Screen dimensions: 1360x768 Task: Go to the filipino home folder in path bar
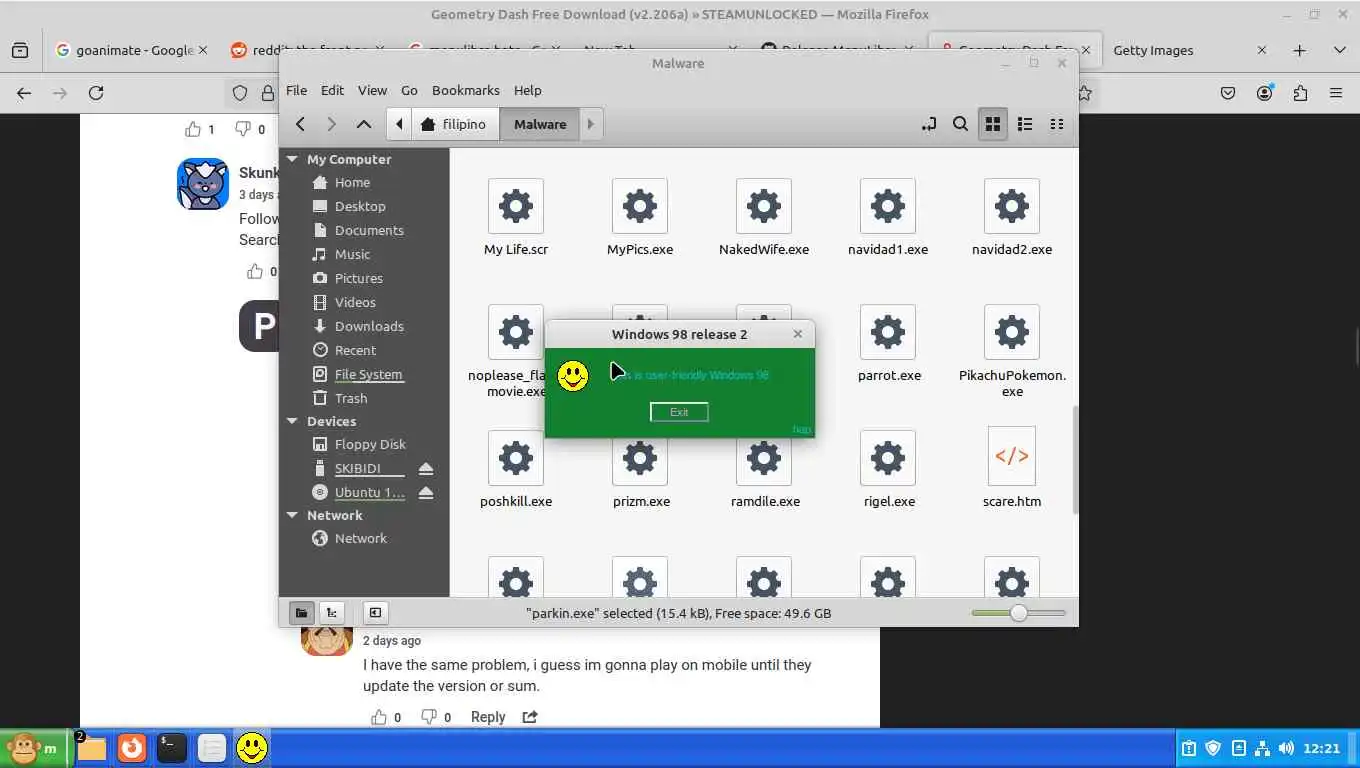pos(455,124)
